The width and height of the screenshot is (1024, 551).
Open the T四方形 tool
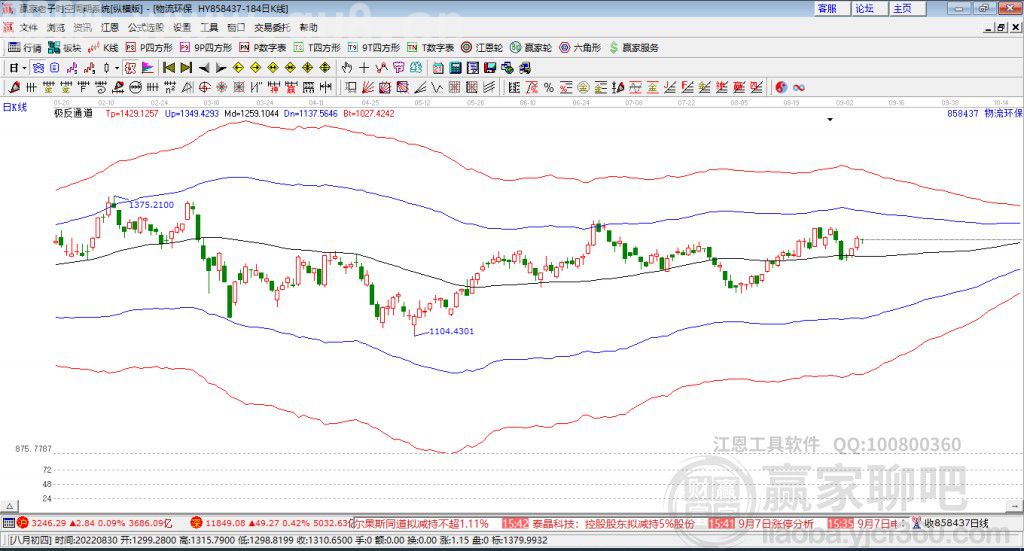coord(317,48)
